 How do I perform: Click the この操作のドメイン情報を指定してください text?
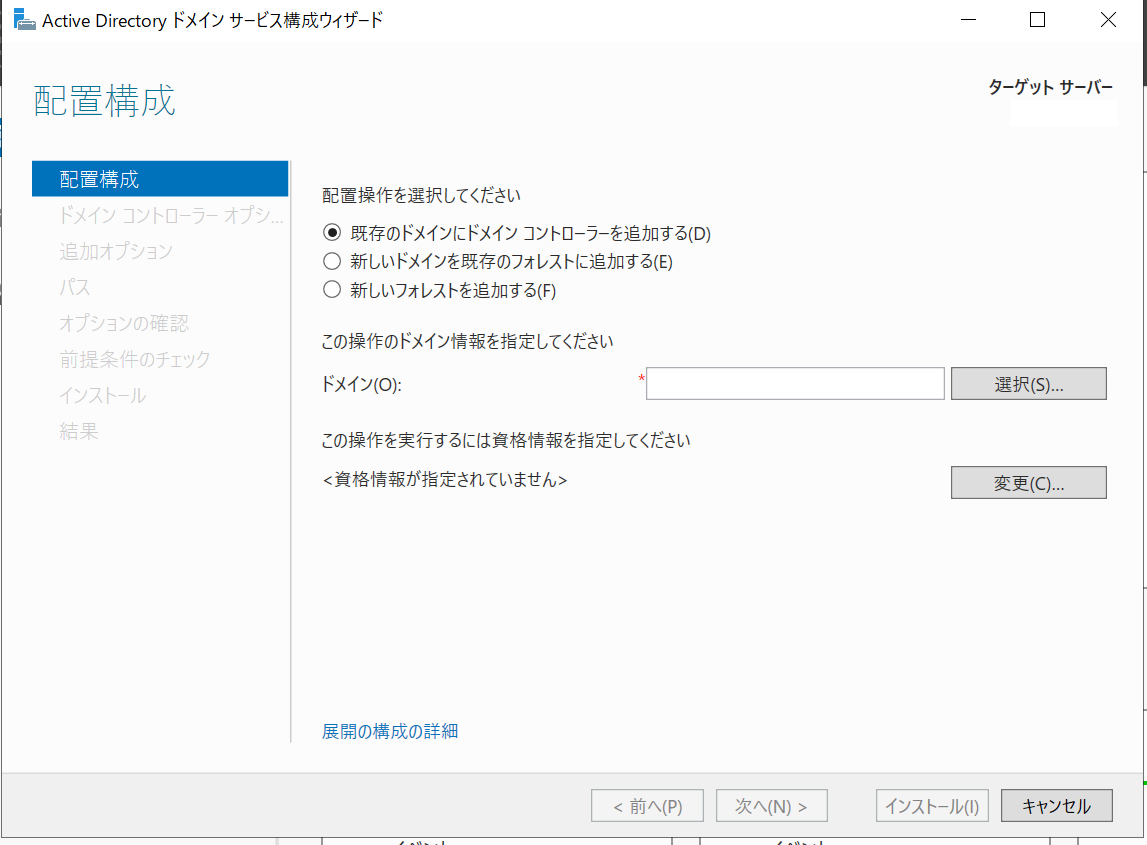pyautogui.click(x=467, y=341)
